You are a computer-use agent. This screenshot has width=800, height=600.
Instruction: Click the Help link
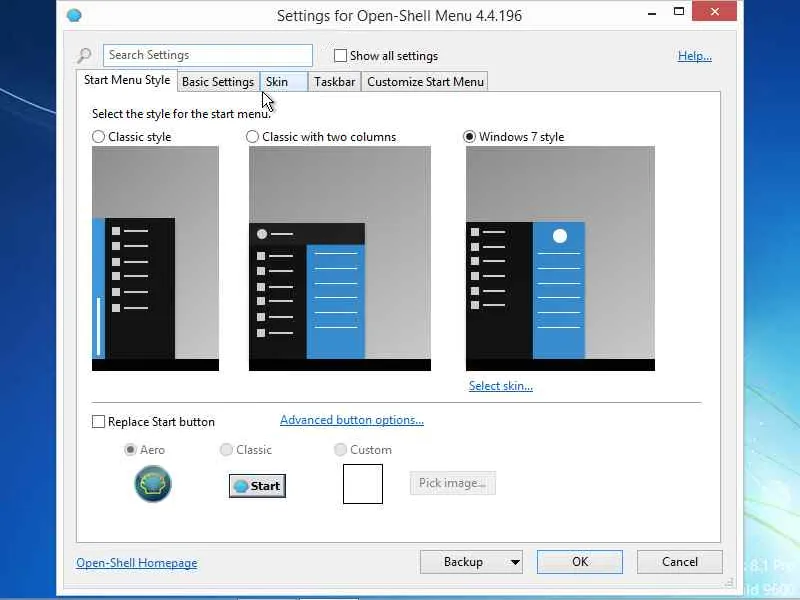pos(694,56)
